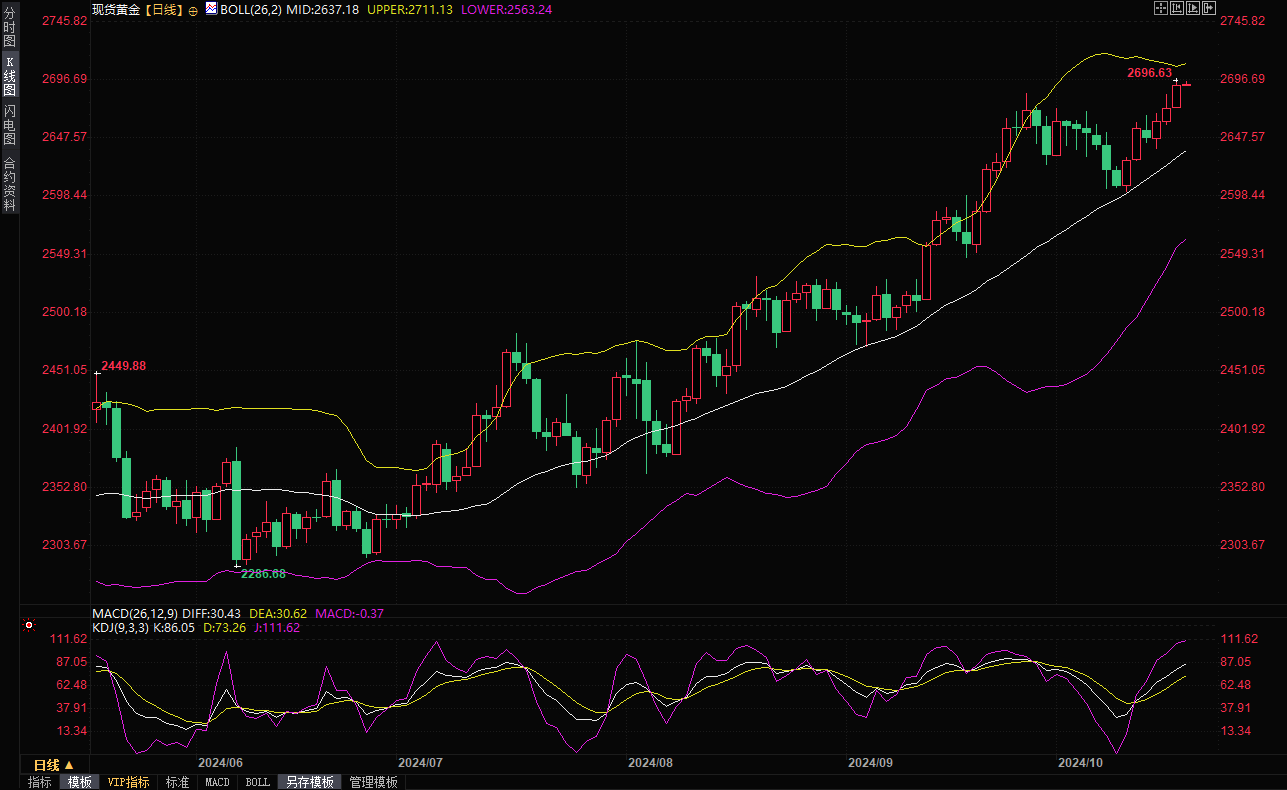1287x790 pixels.
Task: Click the shift-chart-left icon in top toolbar
Action: coord(1177,8)
